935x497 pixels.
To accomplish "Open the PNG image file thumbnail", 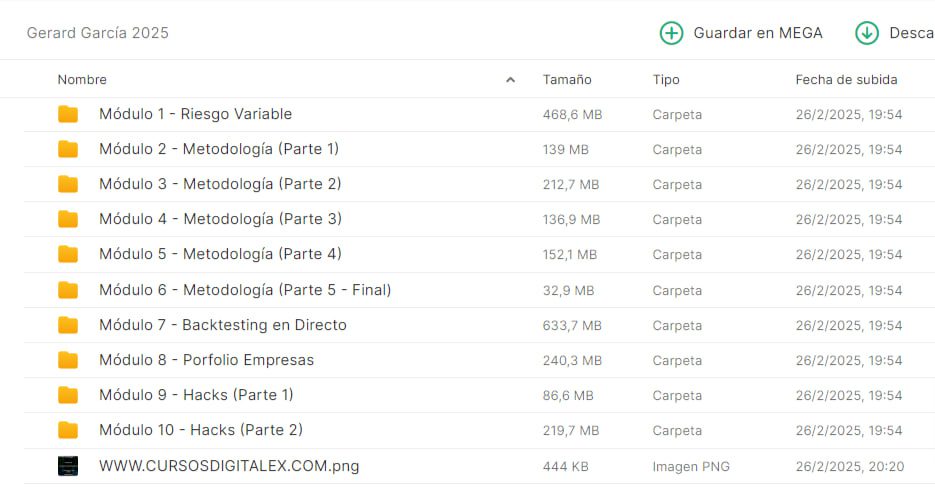I will click(x=68, y=466).
